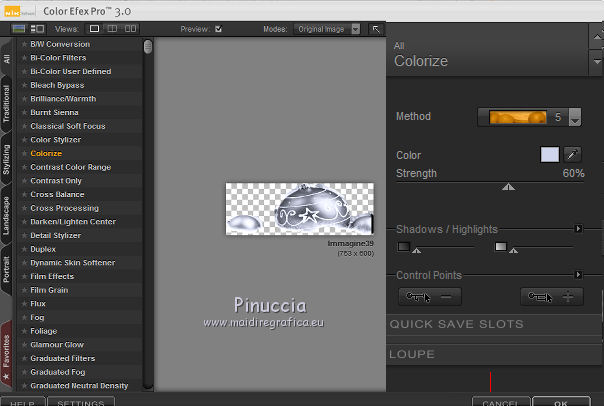The width and height of the screenshot is (604, 406).
Task: Expand the Control Points section arrow
Action: pyautogui.click(x=578, y=275)
